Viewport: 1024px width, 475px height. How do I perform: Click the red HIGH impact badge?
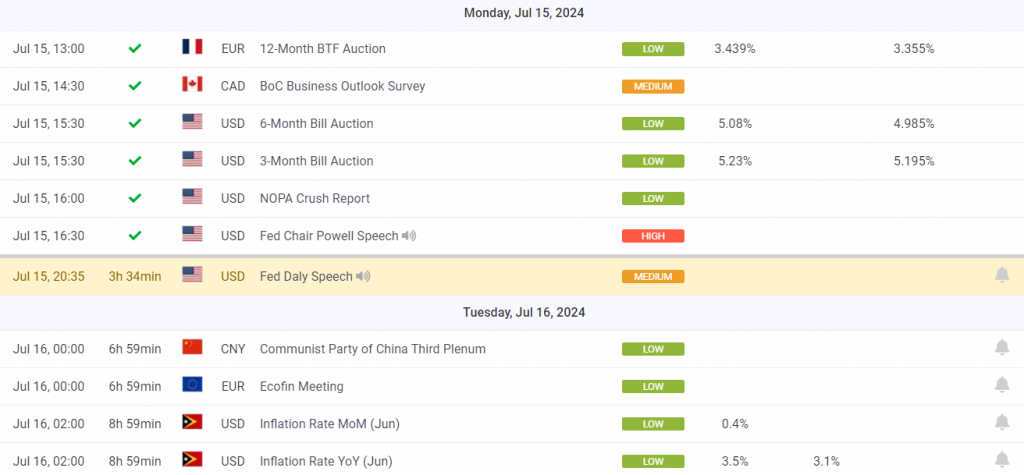(x=652, y=236)
